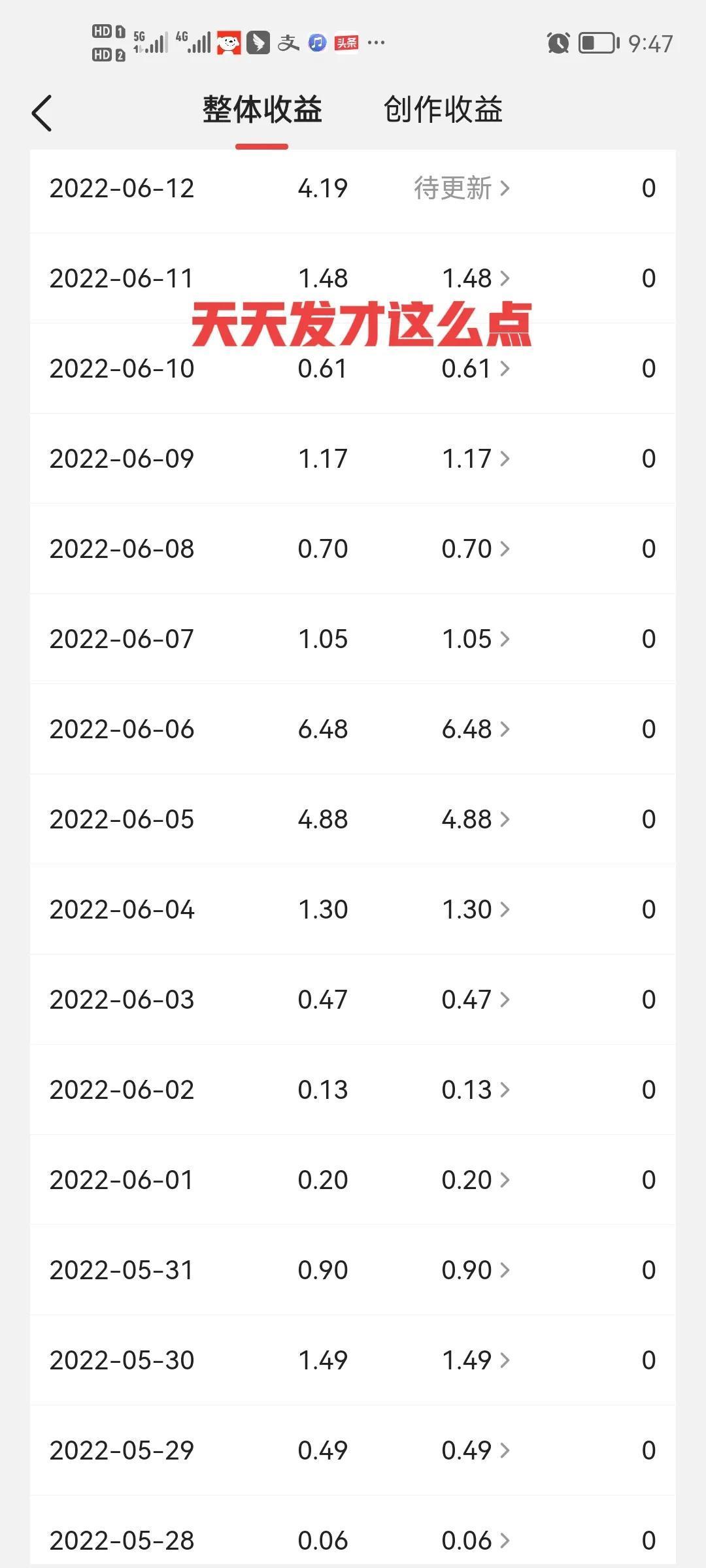
Task: Tap the back arrow icon
Action: coord(42,113)
